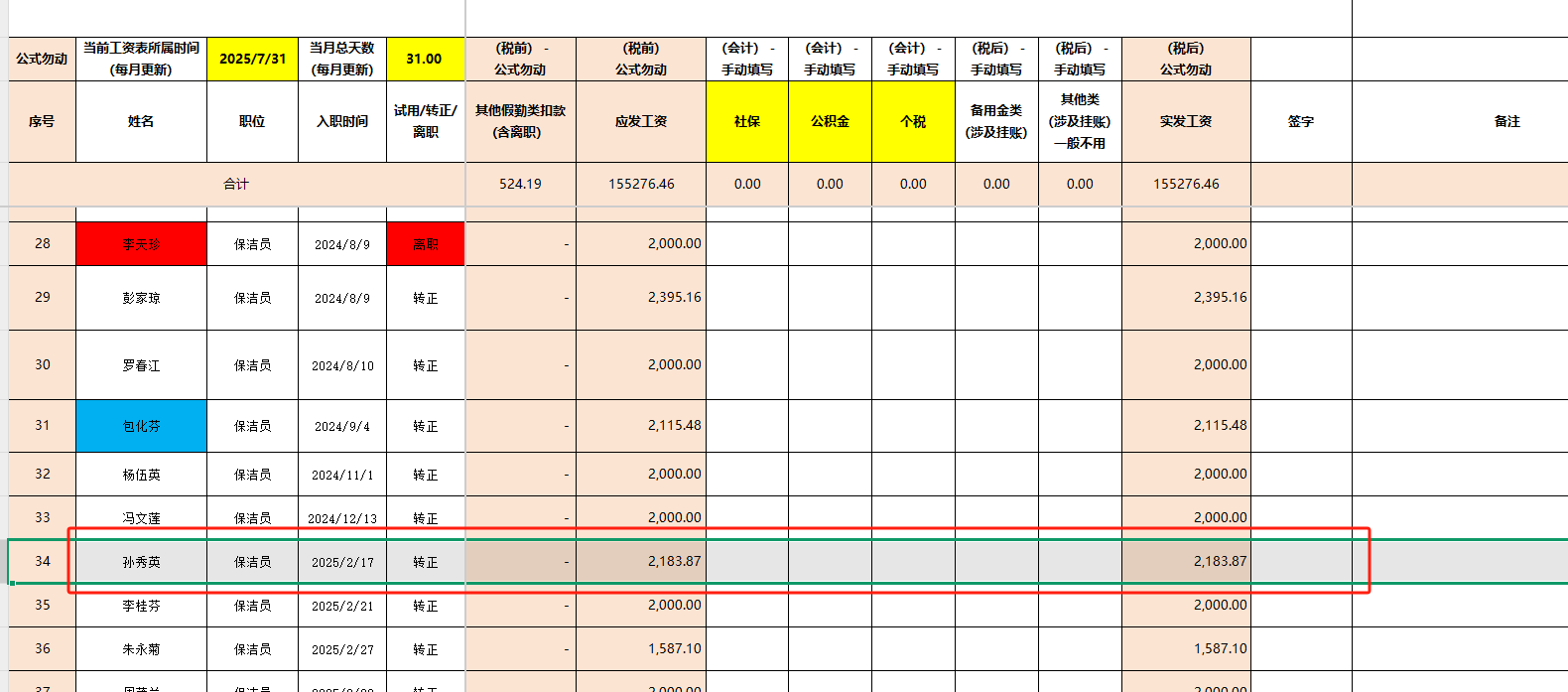The image size is (1568, 692).
Task: Select the 签字 column header
Action: click(1300, 121)
